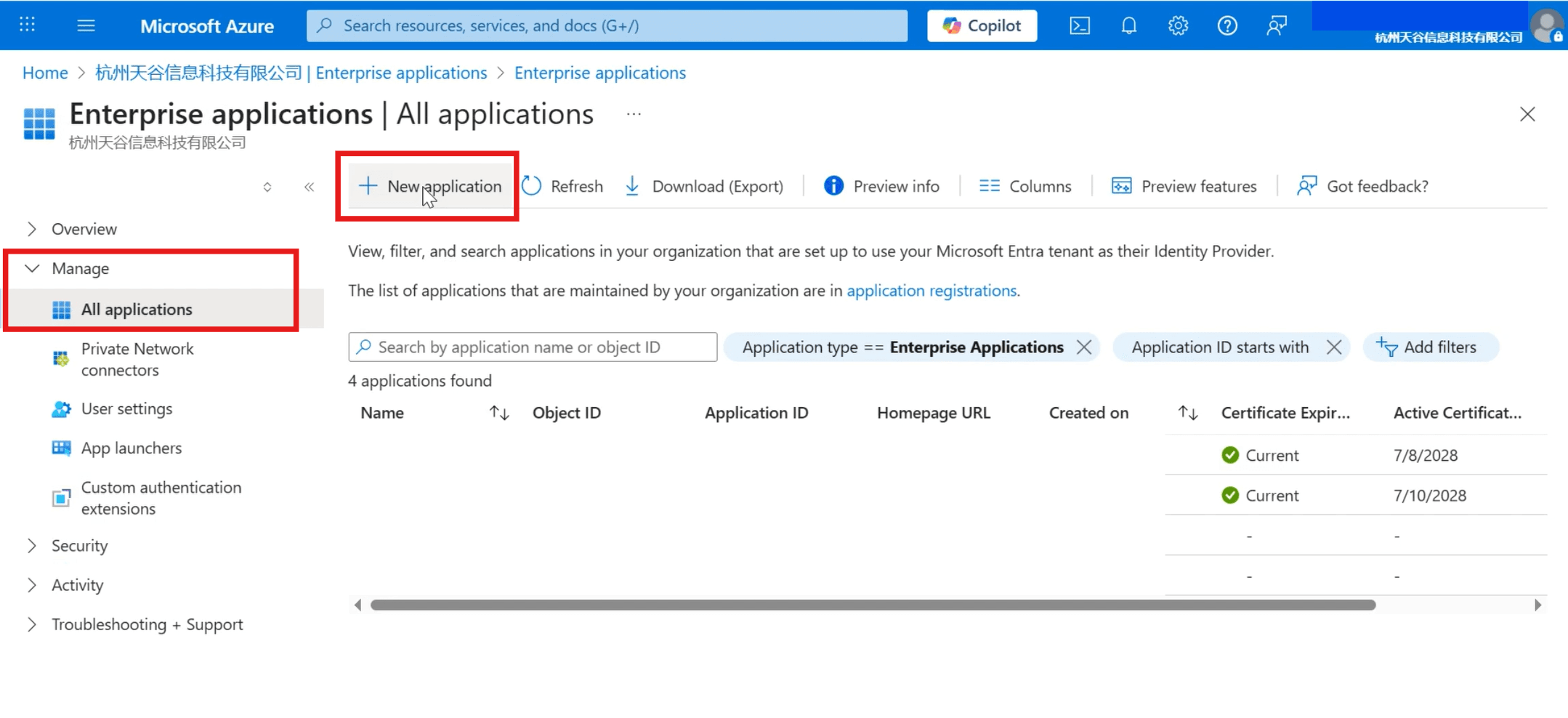Open the hamburger portal menu

pos(86,25)
